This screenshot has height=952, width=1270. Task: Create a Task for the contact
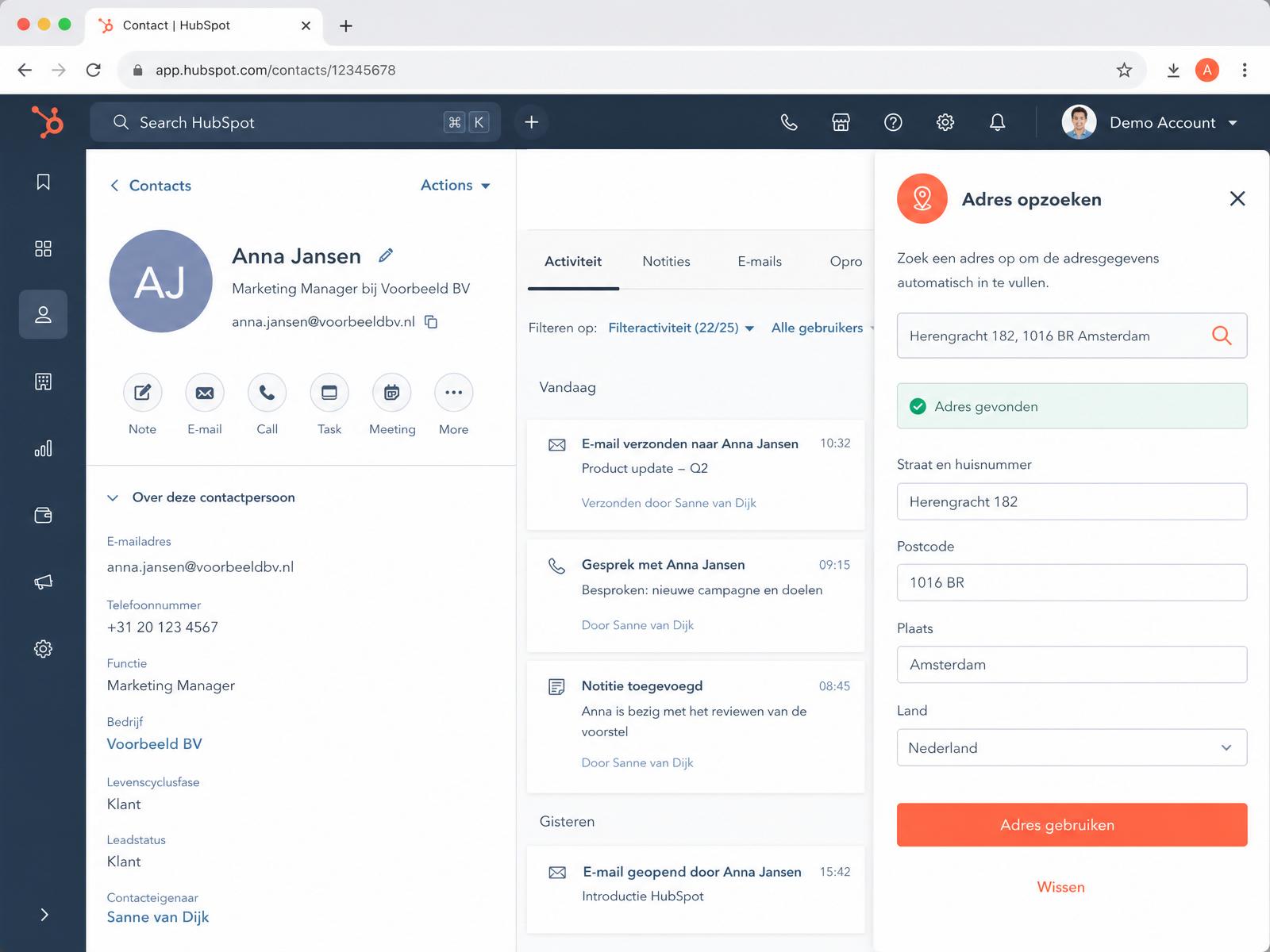[329, 393]
